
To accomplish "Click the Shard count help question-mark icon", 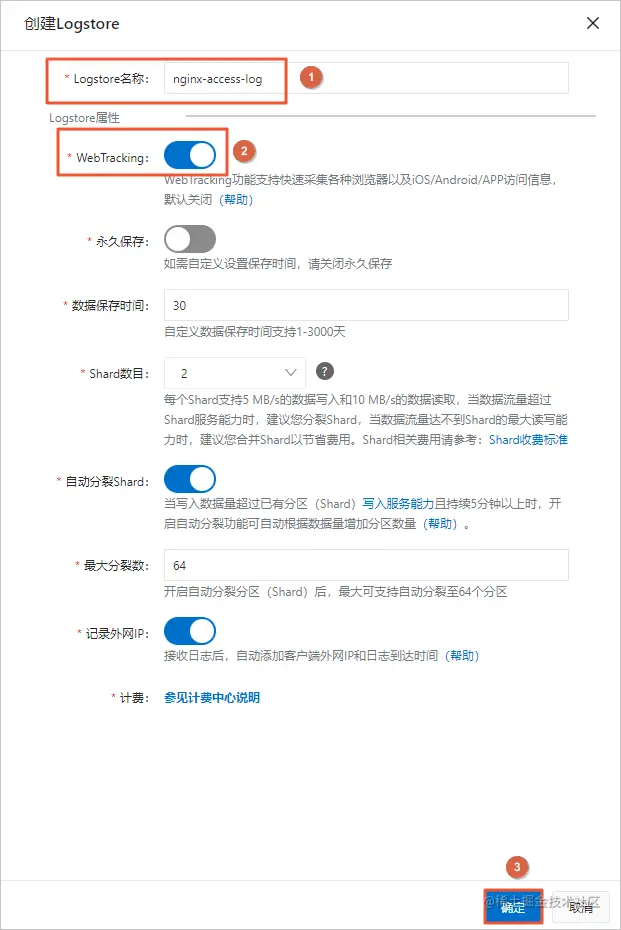I will (x=324, y=371).
